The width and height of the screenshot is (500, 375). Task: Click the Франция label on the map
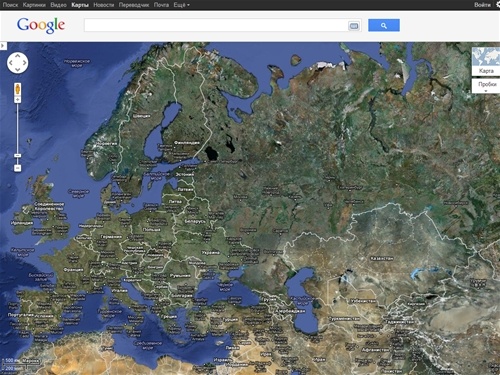[x=73, y=270]
